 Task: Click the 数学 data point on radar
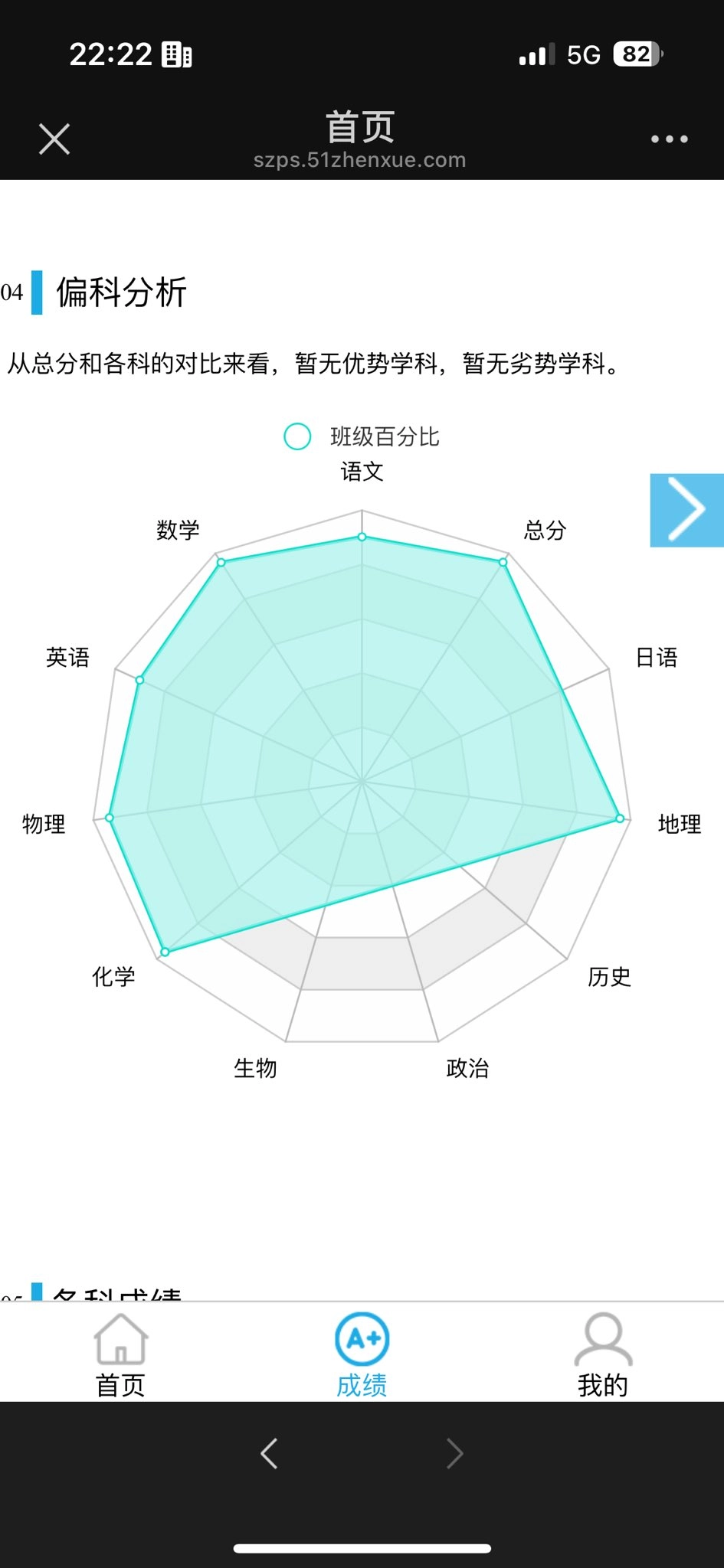coord(221,563)
